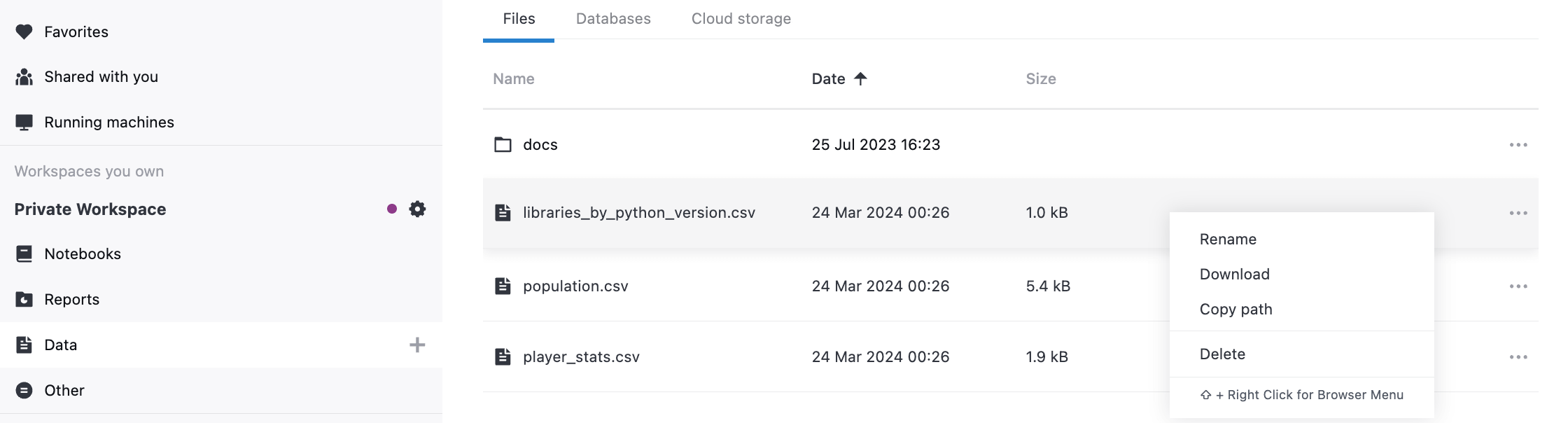Choose Rename from the context menu
The width and height of the screenshot is (1568, 423).
click(x=1228, y=240)
